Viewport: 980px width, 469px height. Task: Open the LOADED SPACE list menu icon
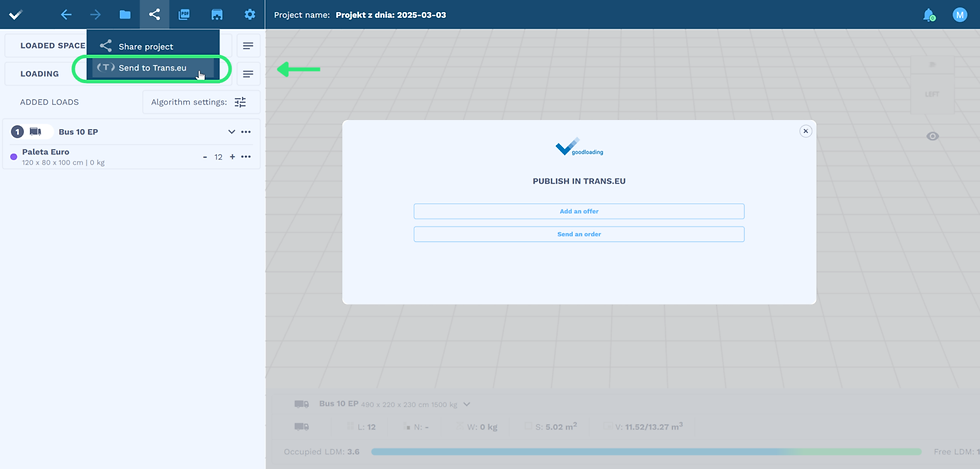[x=248, y=46]
